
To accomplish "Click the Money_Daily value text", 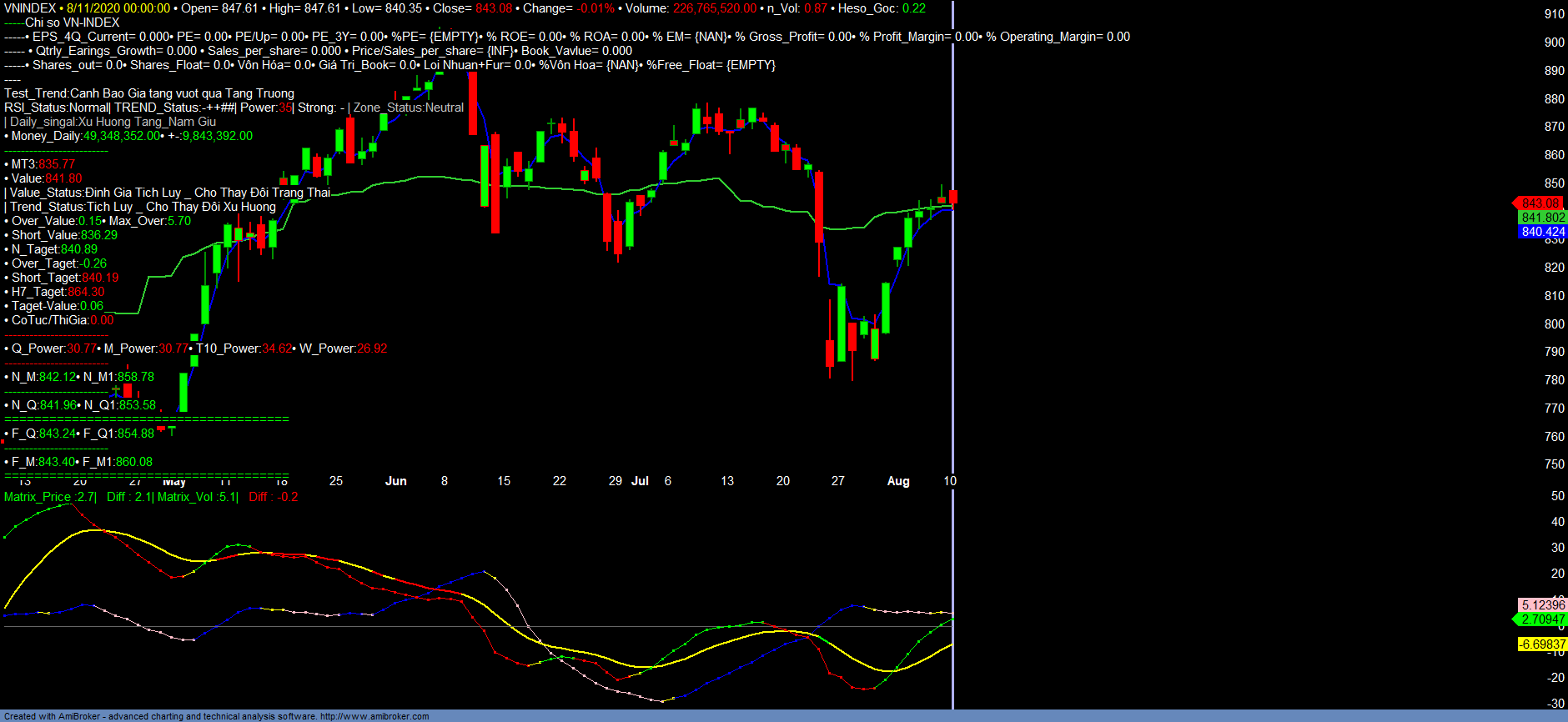I will [121, 136].
